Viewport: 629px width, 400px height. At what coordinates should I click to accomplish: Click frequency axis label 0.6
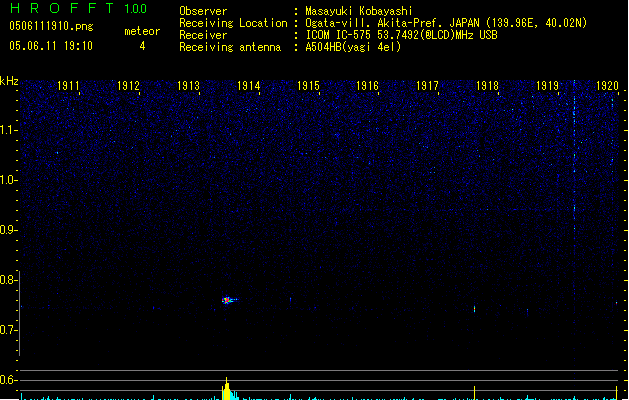coord(8,380)
